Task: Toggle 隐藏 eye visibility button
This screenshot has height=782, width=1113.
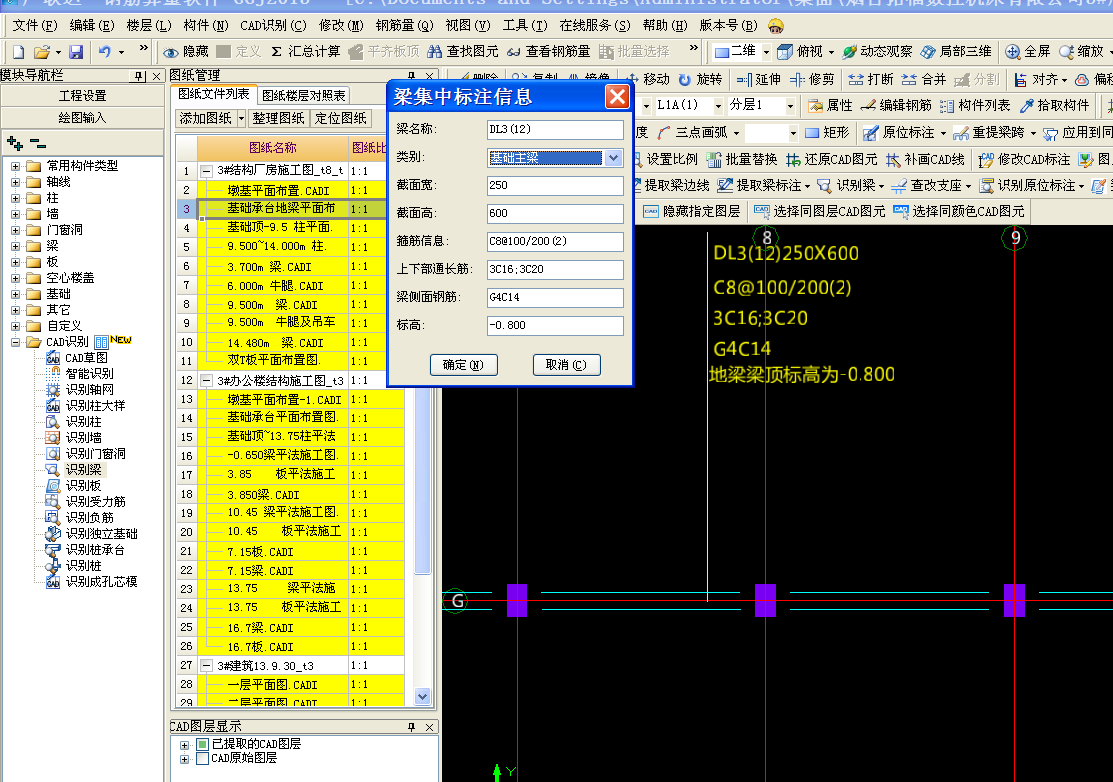Action: [186, 52]
